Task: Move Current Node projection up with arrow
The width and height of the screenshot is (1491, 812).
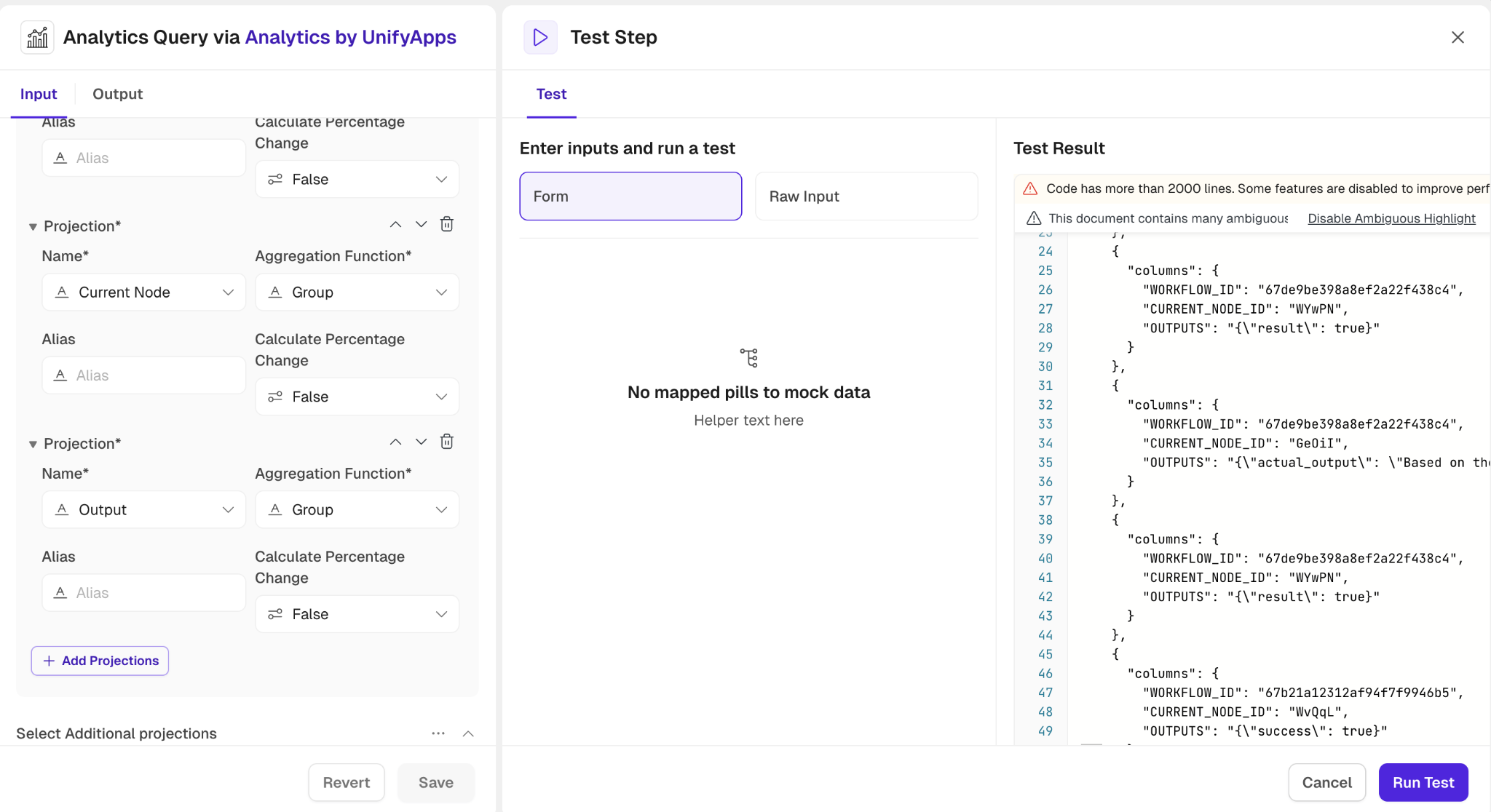Action: [x=395, y=224]
